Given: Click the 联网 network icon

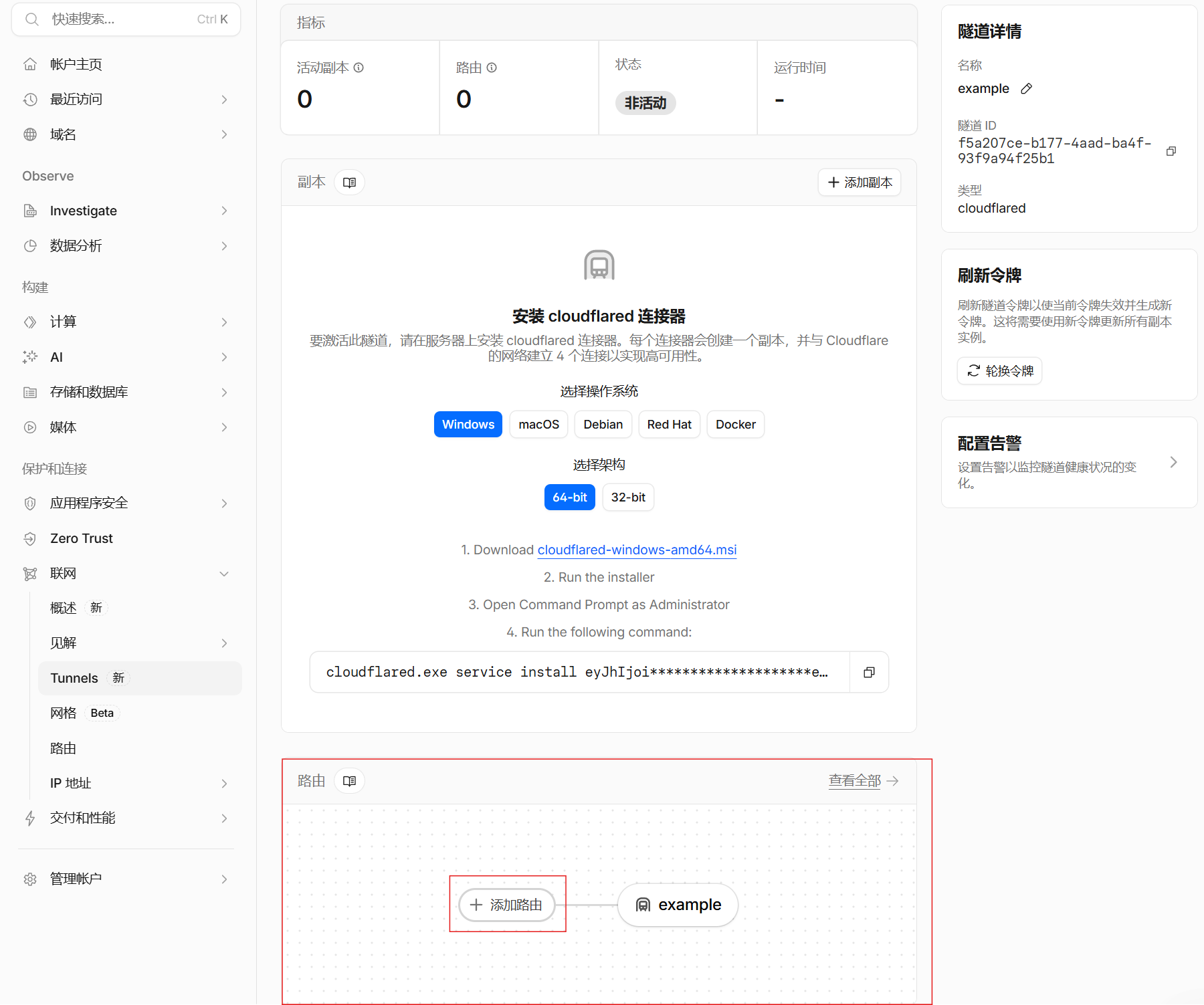Looking at the screenshot, I should pyautogui.click(x=30, y=574).
